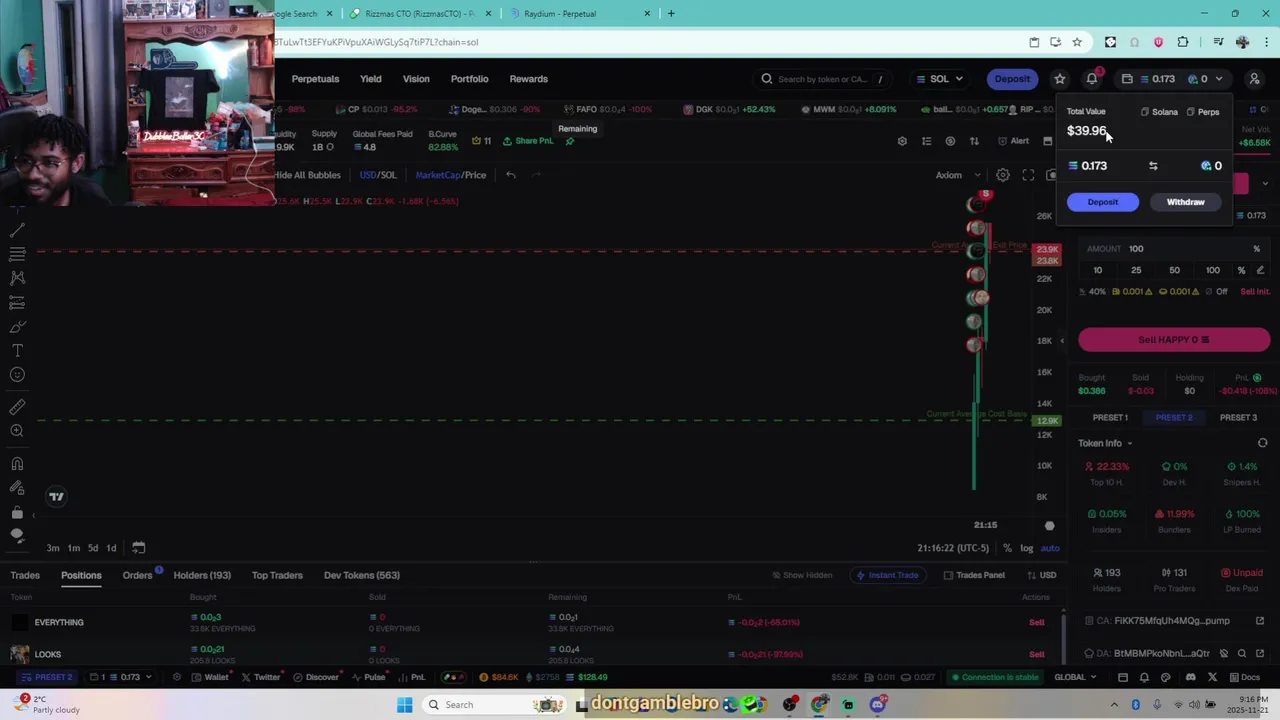Refresh the Token Info panel

(1262, 443)
